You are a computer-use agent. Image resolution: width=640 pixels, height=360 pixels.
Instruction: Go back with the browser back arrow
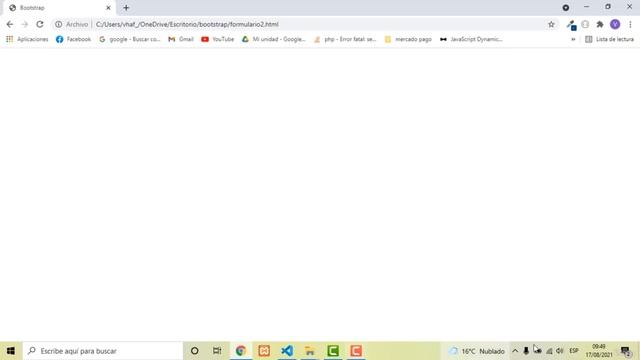[10, 24]
